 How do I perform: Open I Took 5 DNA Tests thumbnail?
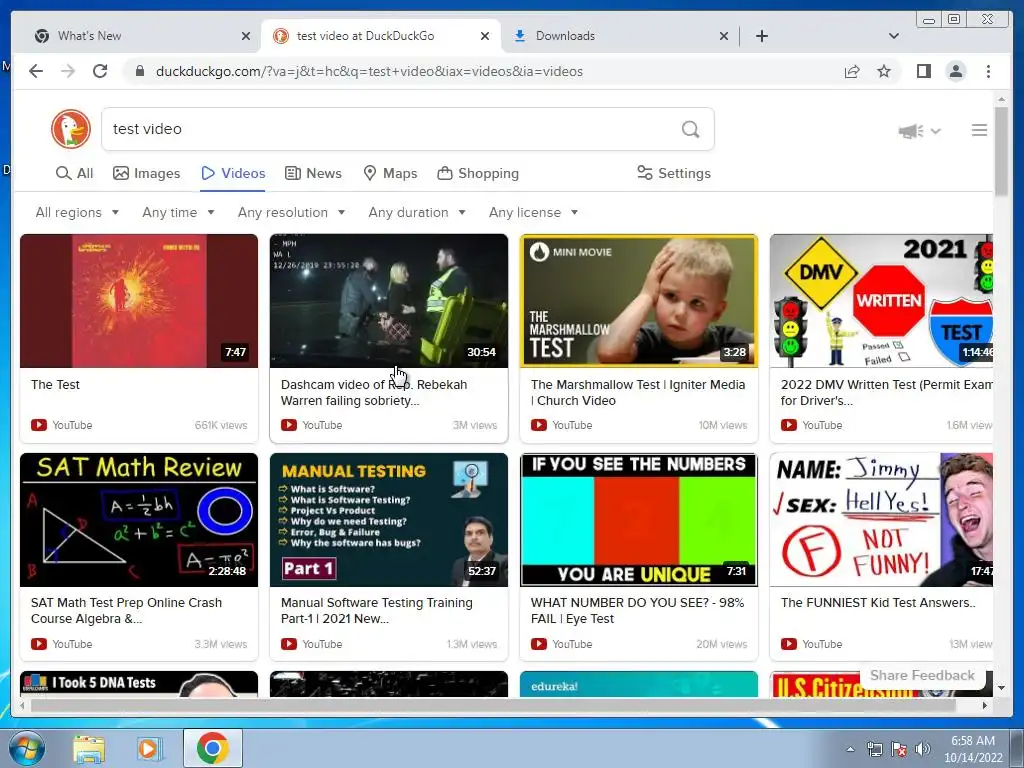[139, 684]
